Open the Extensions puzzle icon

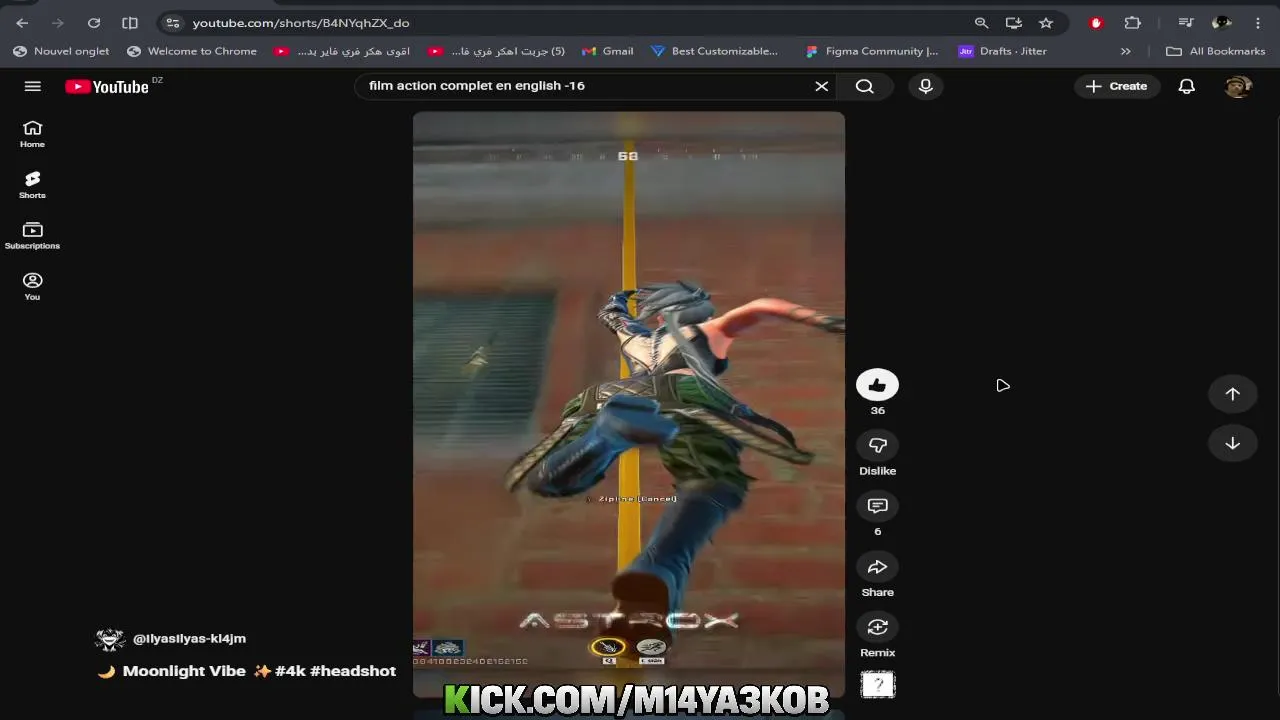[x=1133, y=23]
